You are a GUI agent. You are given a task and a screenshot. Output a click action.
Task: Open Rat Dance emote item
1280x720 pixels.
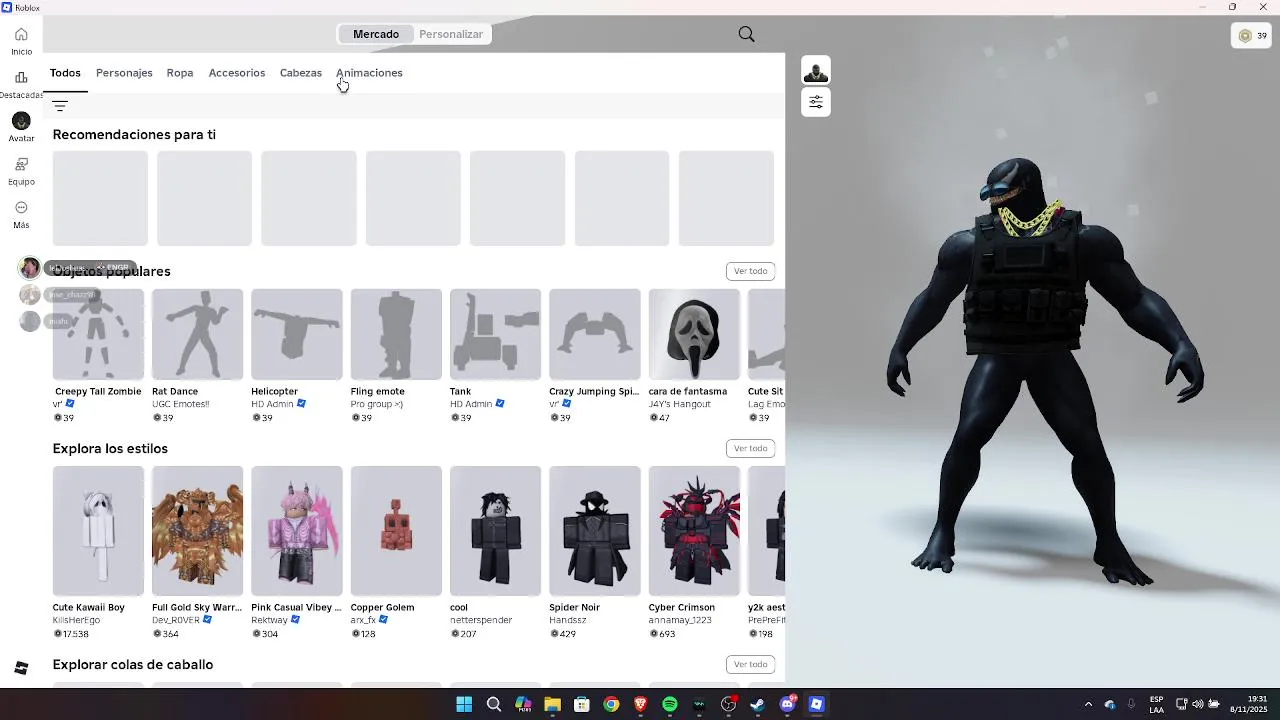click(197, 334)
